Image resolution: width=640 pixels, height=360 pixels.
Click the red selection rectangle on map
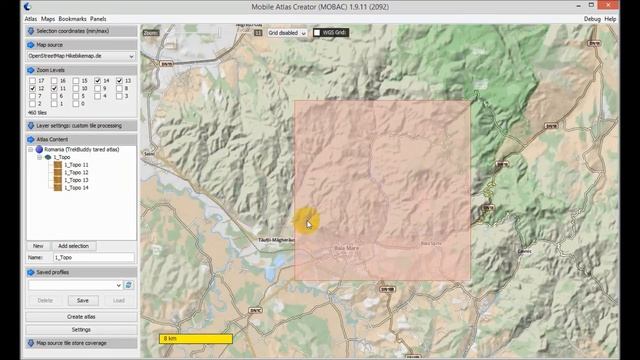tap(382, 191)
